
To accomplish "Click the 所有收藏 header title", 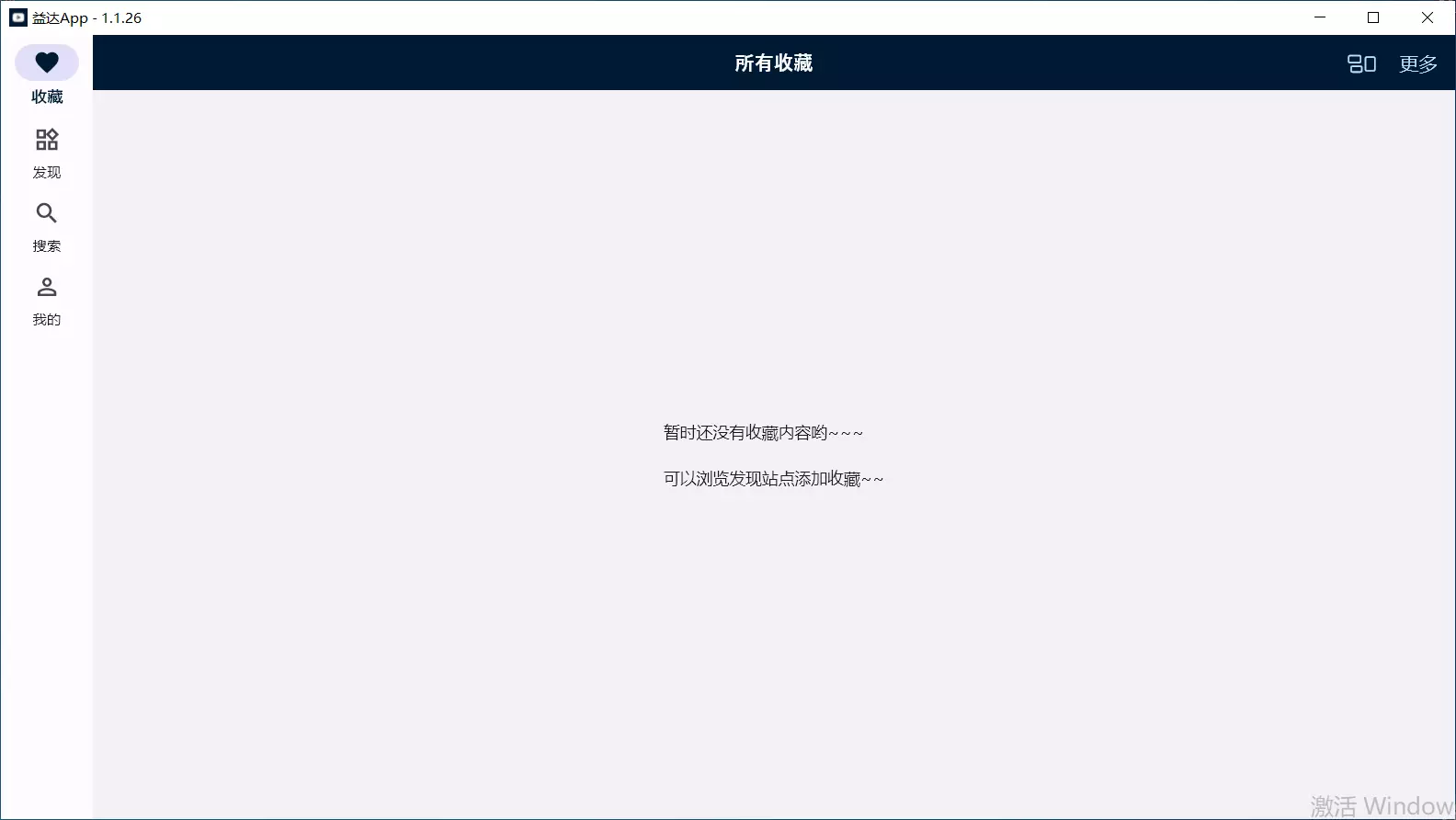I will tap(773, 63).
